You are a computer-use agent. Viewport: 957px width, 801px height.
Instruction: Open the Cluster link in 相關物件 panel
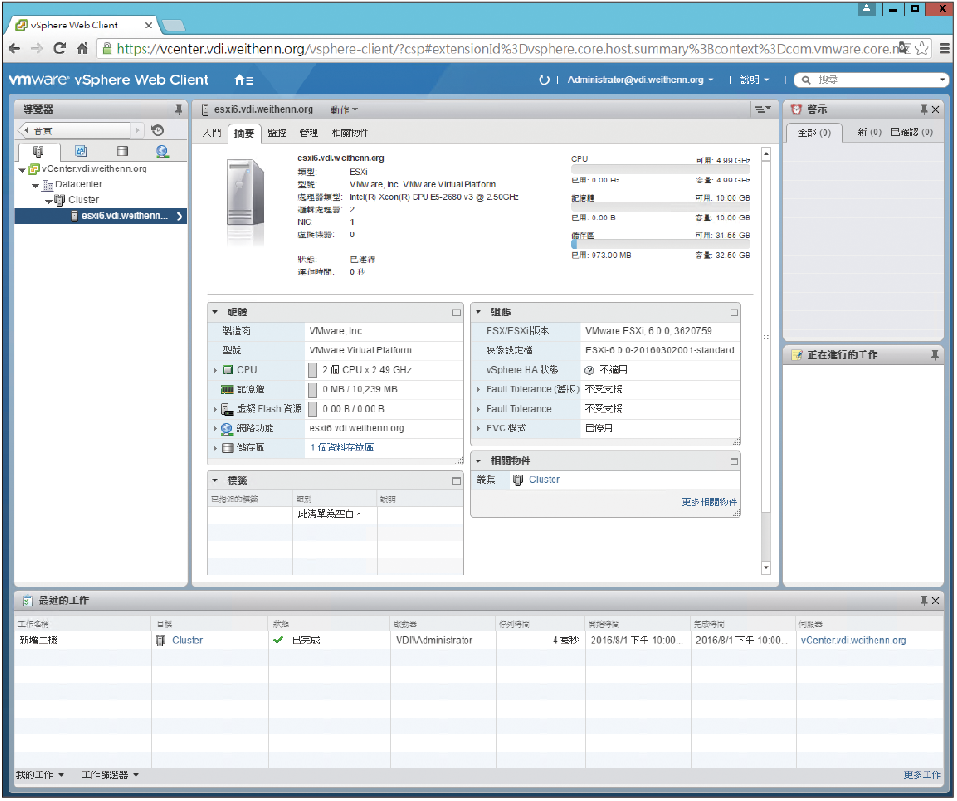[544, 480]
